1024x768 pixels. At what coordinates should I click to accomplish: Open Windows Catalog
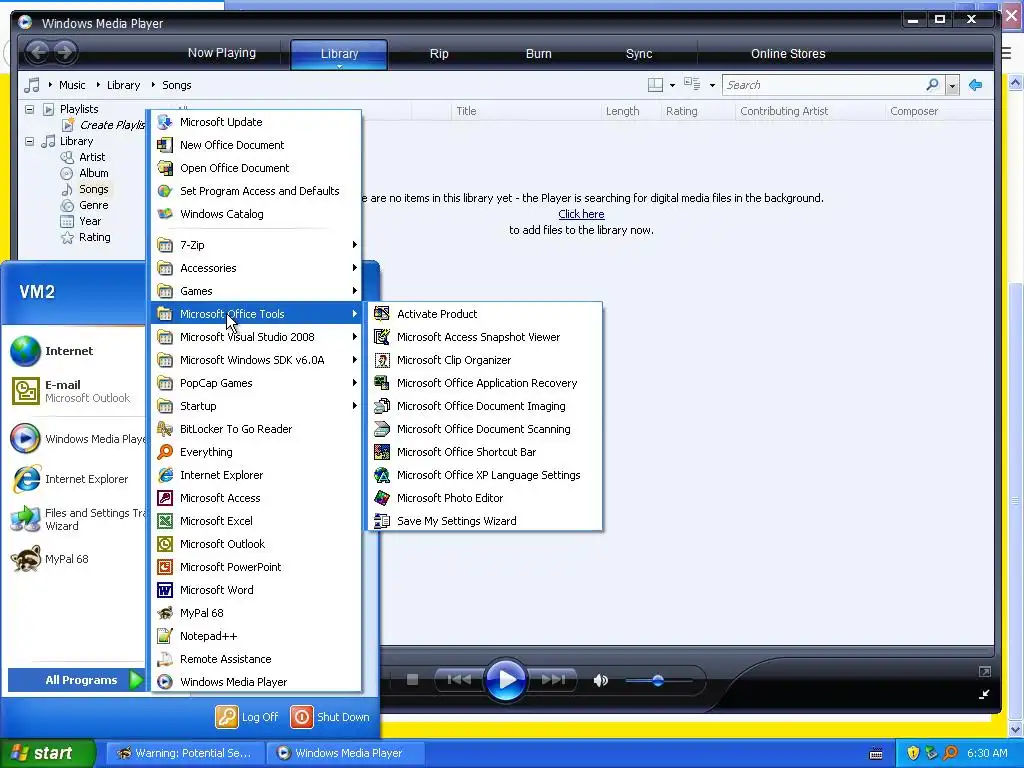[256, 214]
